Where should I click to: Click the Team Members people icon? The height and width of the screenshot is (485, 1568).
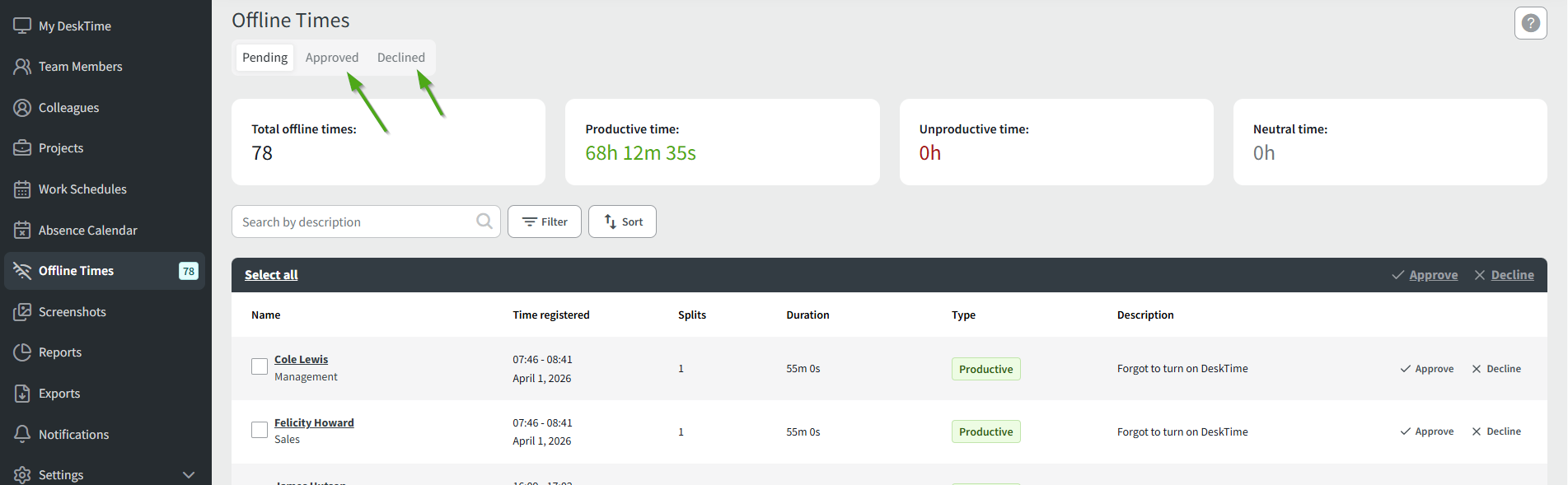tap(22, 67)
